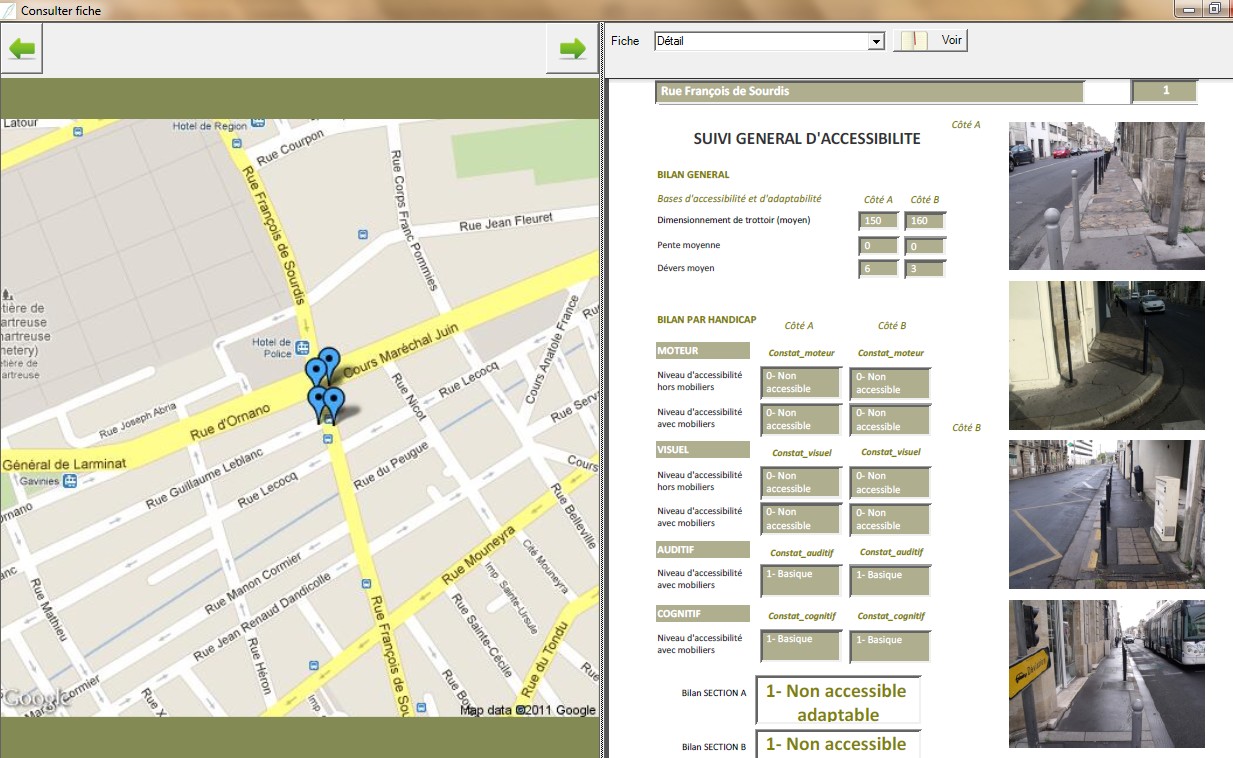Screen dimensions: 1233x758
Task: Select the Auditif Côté A '1- Basique' field
Action: pyautogui.click(x=801, y=581)
